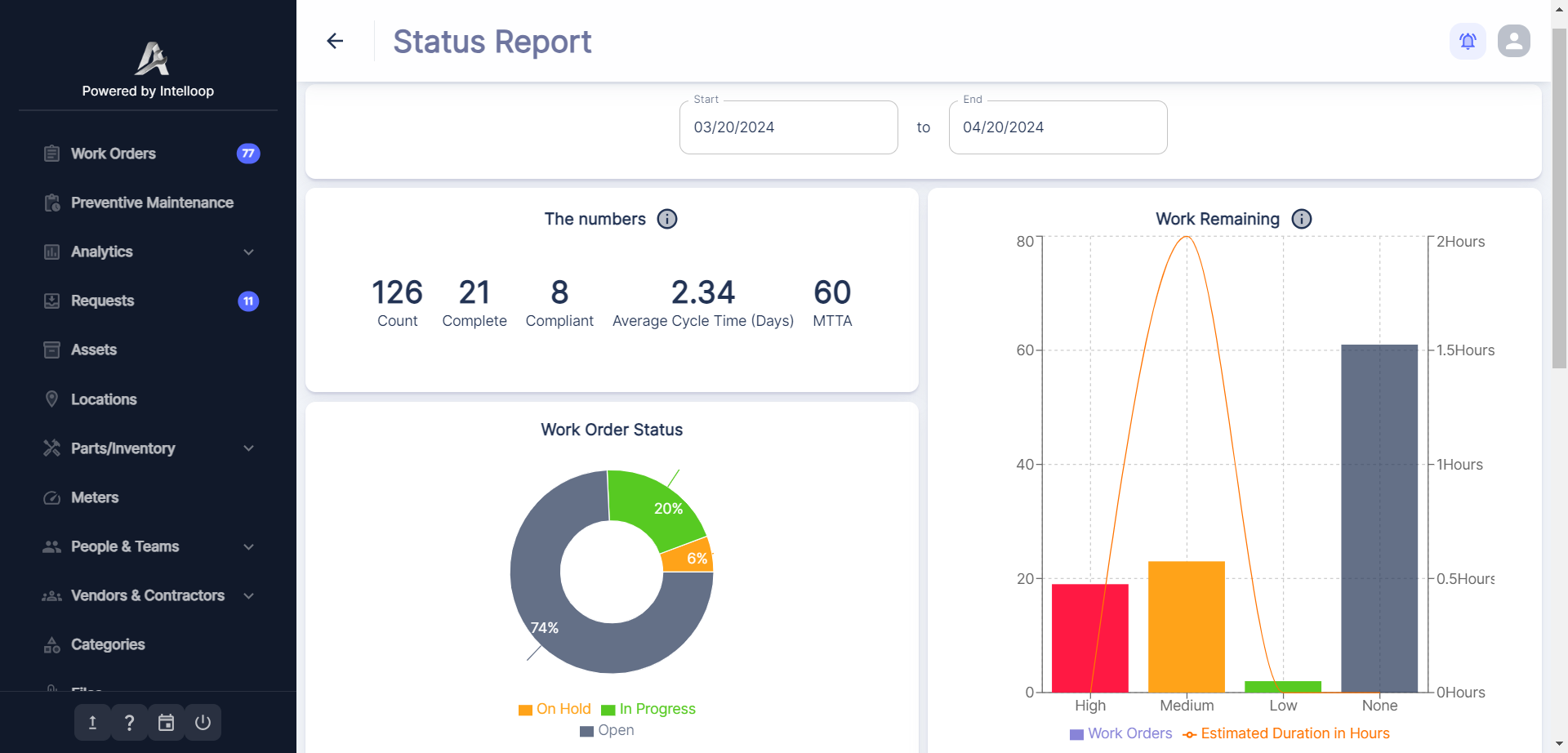This screenshot has width=1568, height=753.
Task: Select Categories in the sidebar
Action: point(108,644)
